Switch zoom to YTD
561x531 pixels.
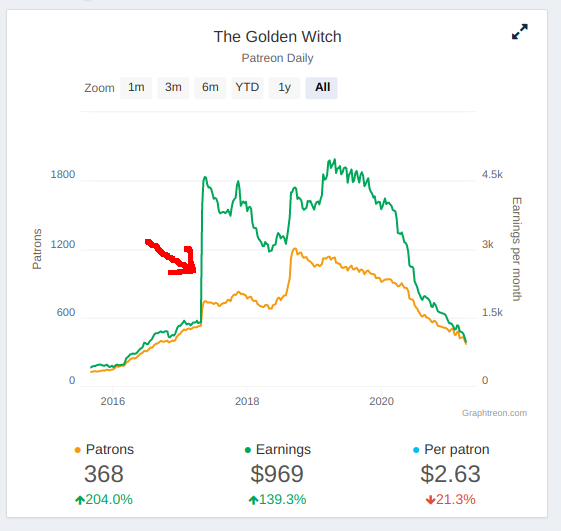tap(247, 88)
